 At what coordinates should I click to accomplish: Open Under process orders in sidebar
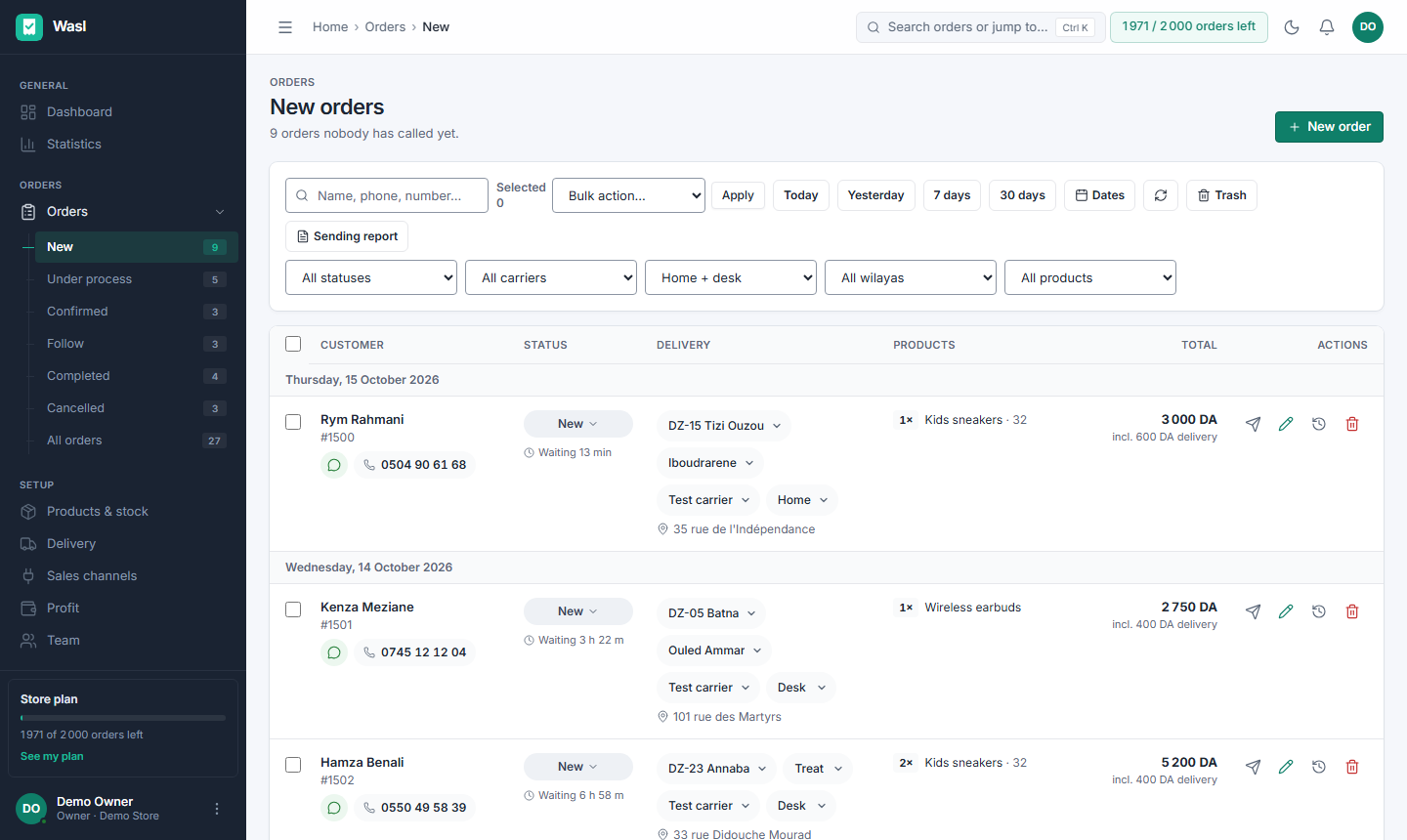pyautogui.click(x=137, y=279)
